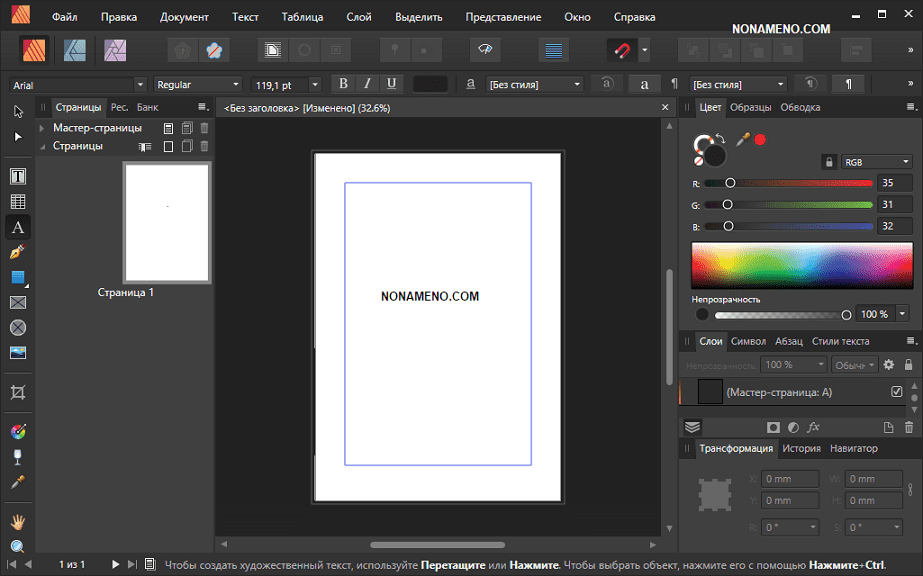Toggle visibility checkbox of Мастер-страница: A layer
923x576 pixels.
896,392
